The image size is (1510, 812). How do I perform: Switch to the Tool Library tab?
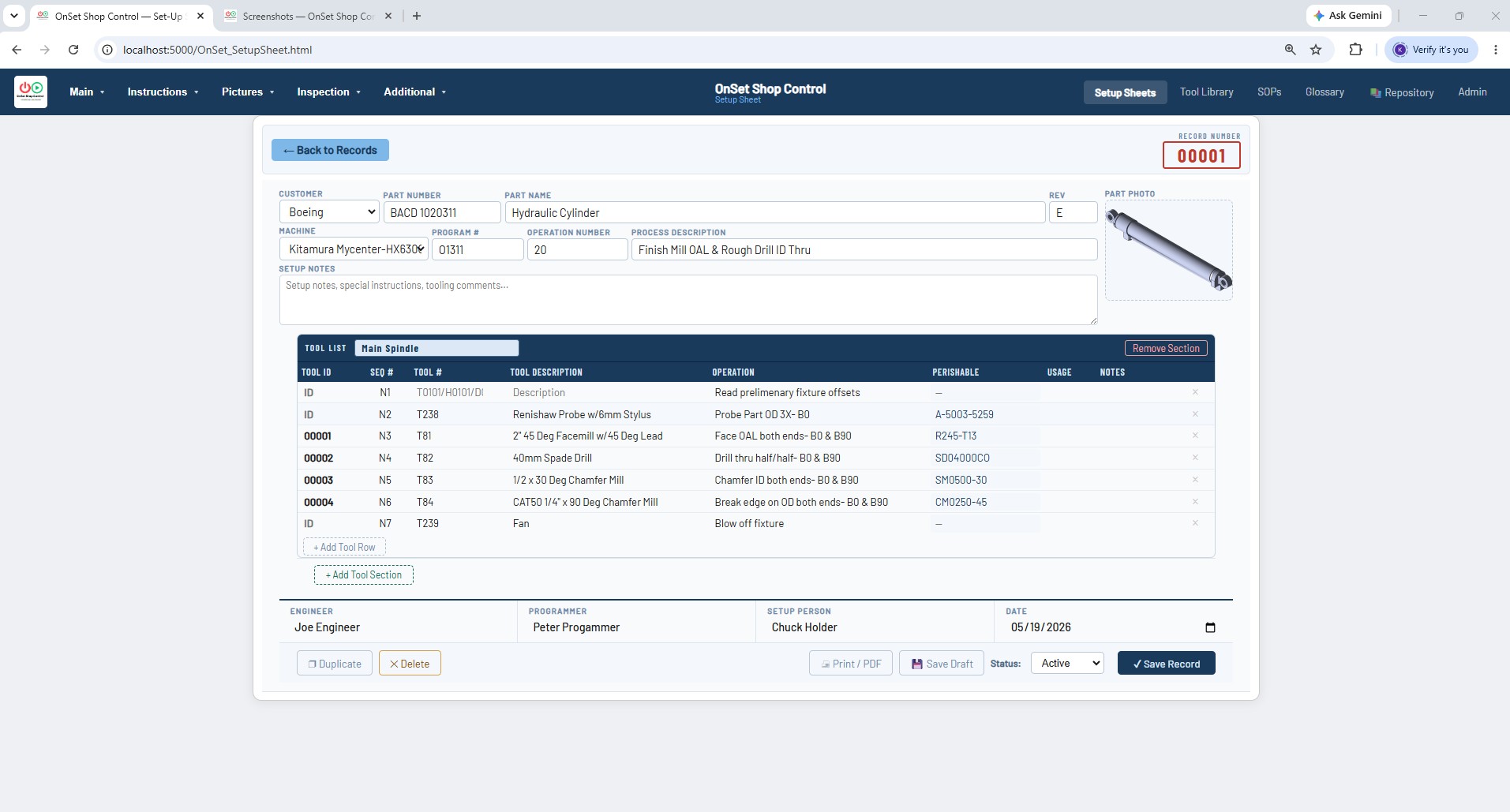[x=1206, y=92]
